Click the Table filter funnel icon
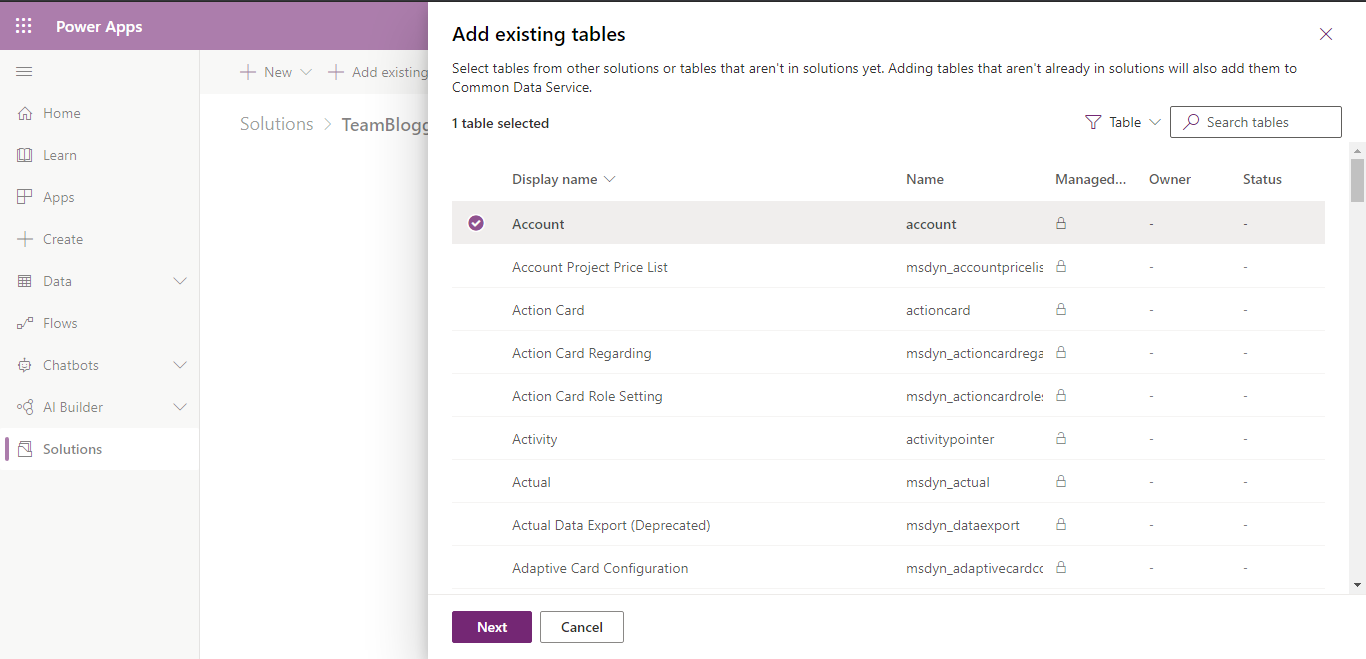Screen dimensions: 1366x659 (1093, 121)
